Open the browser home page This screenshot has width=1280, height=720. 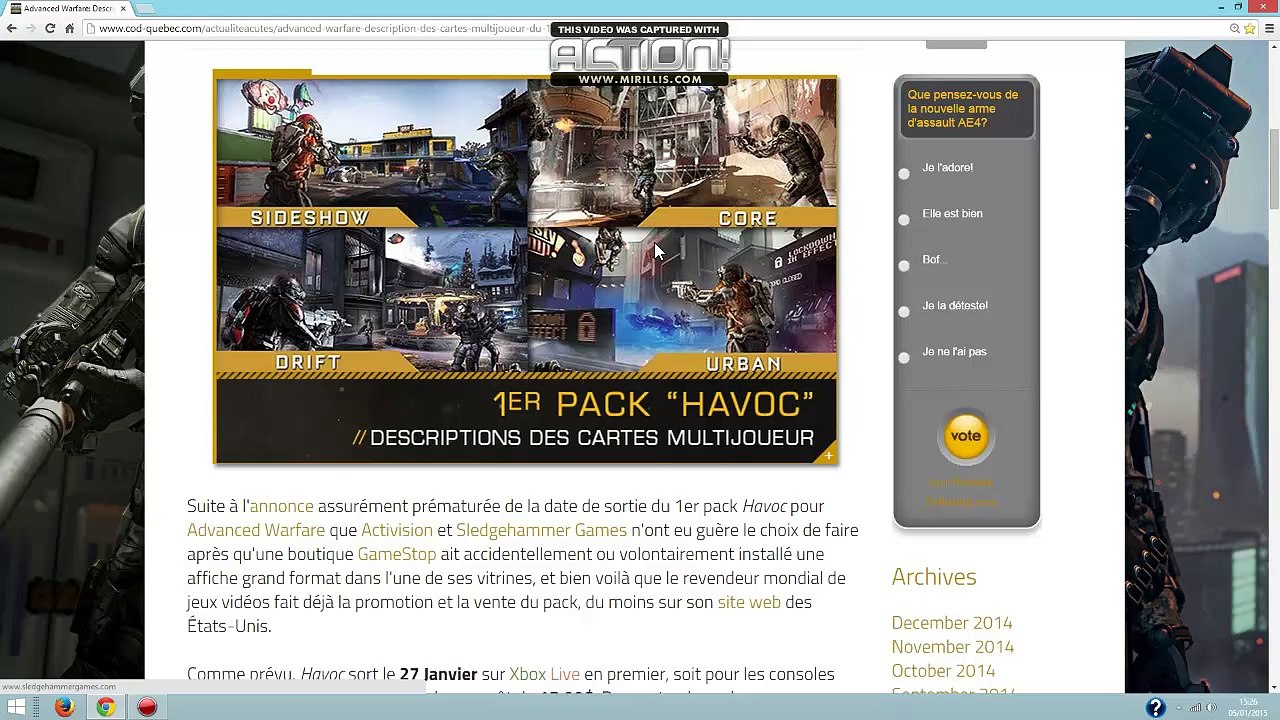click(70, 28)
